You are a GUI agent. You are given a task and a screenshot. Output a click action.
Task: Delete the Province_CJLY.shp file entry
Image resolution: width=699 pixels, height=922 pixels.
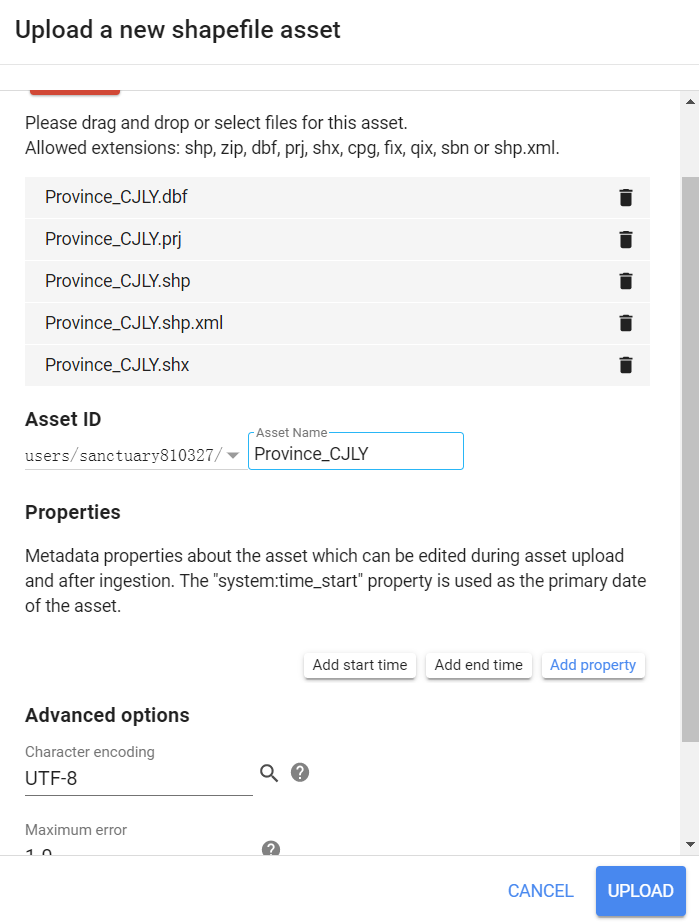(626, 281)
